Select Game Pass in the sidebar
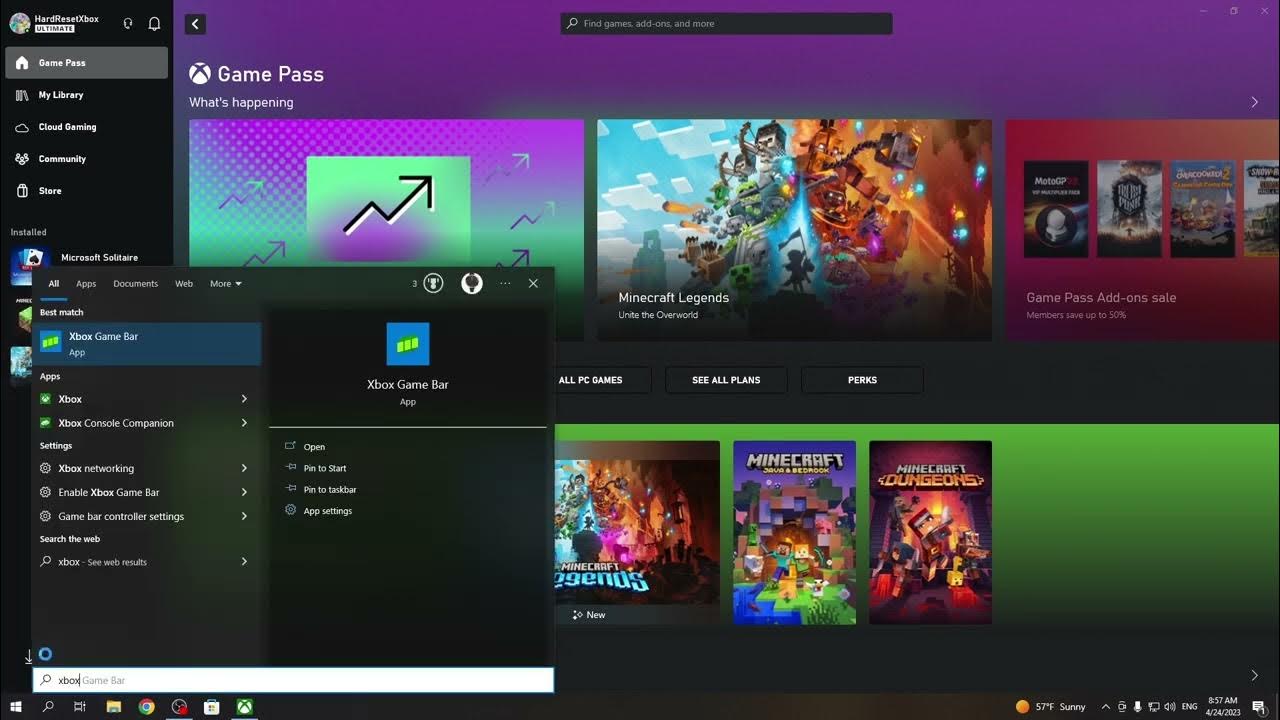The width and height of the screenshot is (1280, 720). coord(86,62)
